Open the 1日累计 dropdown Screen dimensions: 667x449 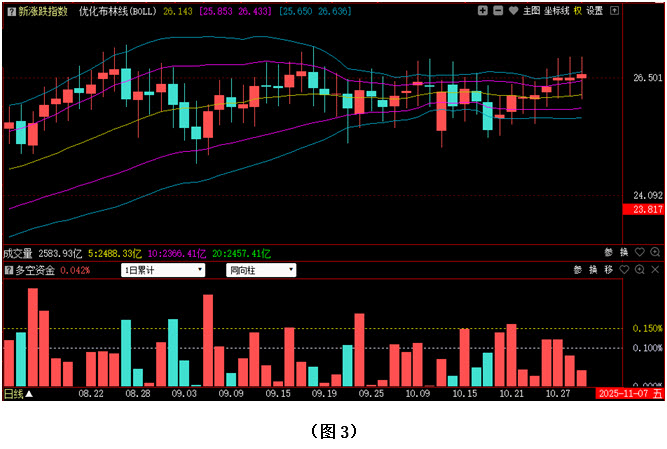coord(162,270)
